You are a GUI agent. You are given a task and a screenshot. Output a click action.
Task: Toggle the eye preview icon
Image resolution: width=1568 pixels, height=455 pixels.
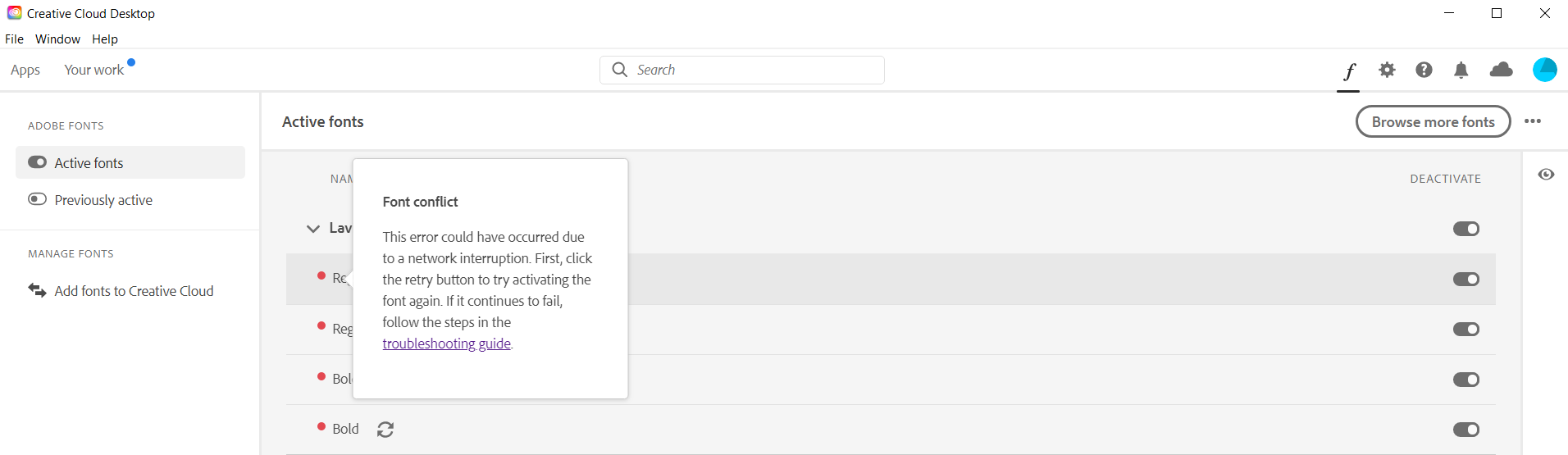click(1546, 175)
